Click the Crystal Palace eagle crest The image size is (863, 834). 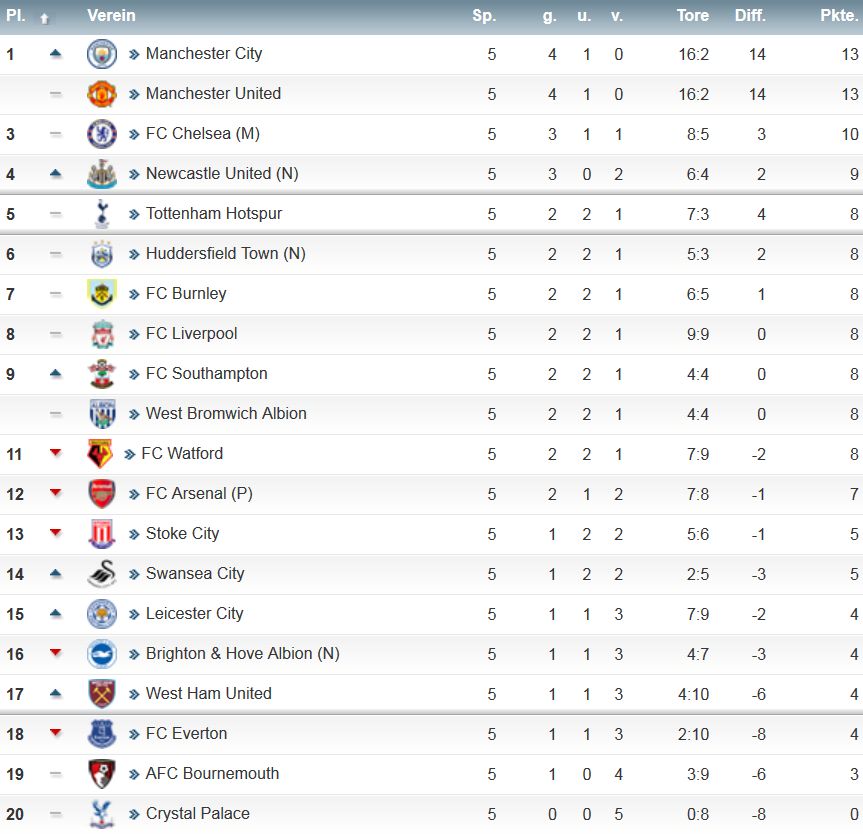click(102, 814)
